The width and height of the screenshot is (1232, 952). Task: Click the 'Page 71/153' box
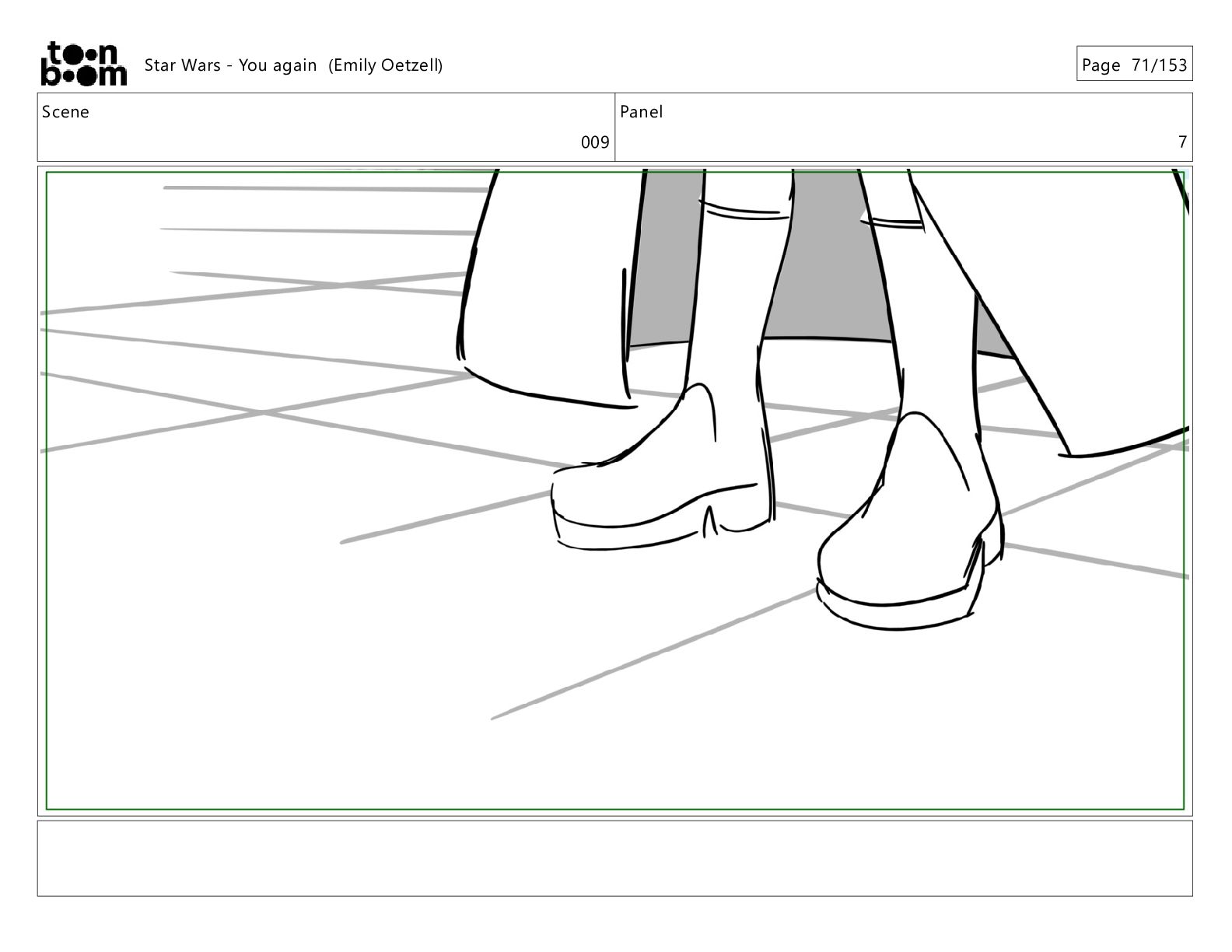(1134, 65)
